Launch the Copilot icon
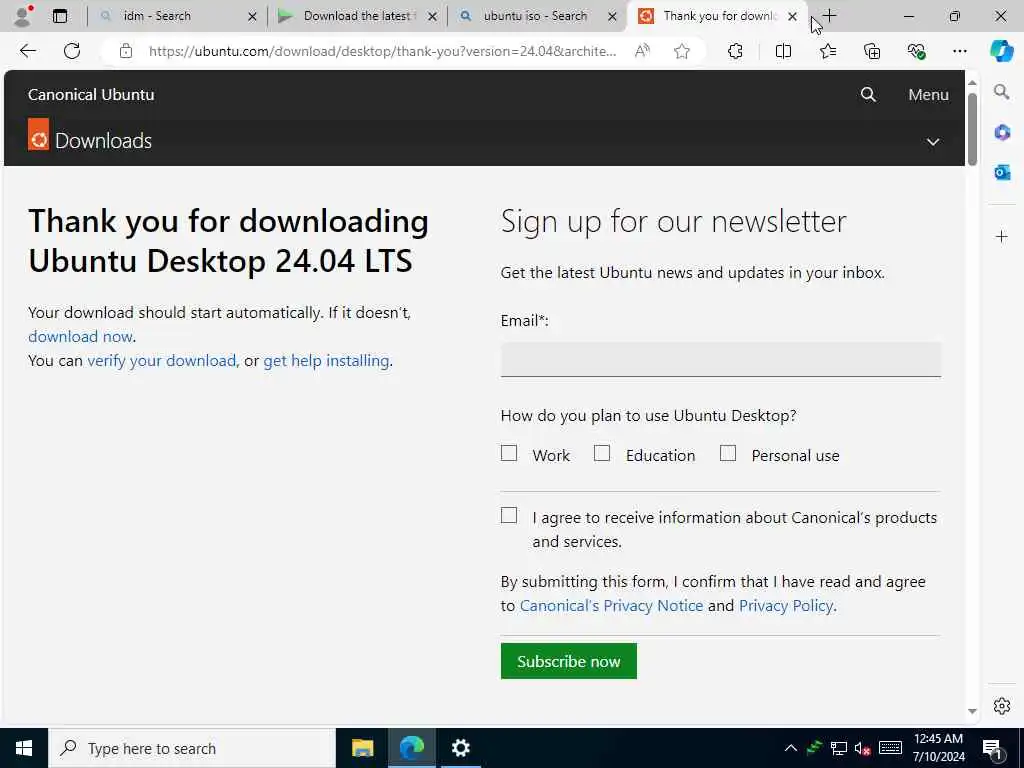Image resolution: width=1024 pixels, height=768 pixels. (x=1001, y=51)
